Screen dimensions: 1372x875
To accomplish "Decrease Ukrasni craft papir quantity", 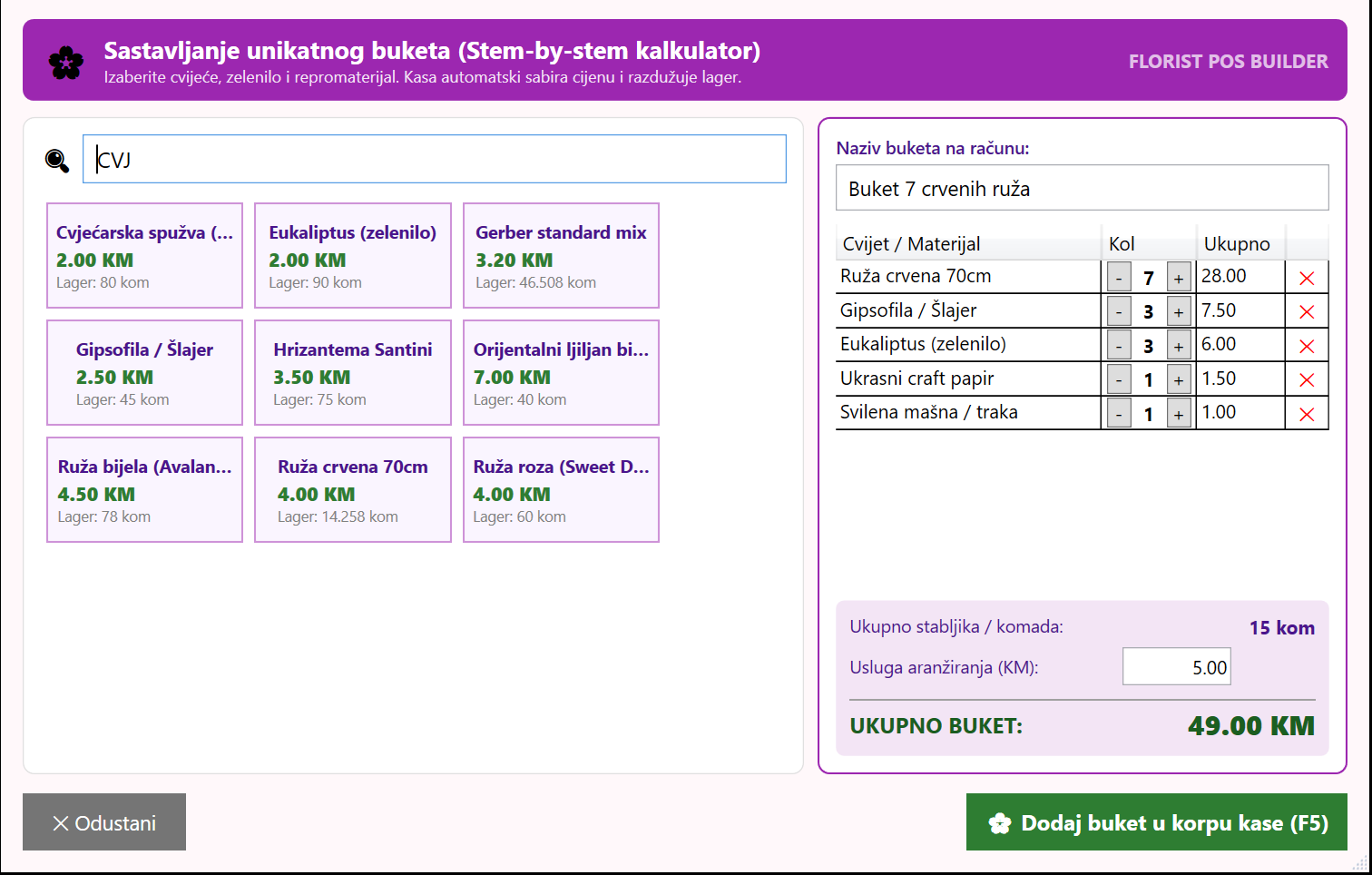I will 1119,379.
